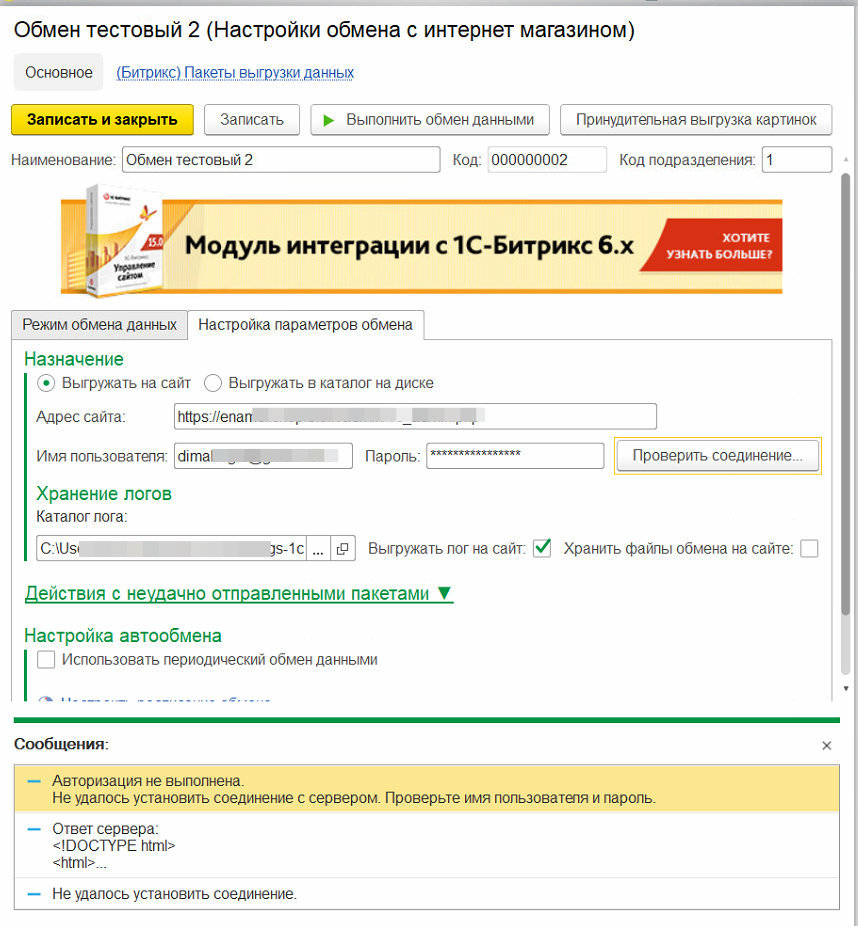Enable 'Использовать периодический обмен данными' checkbox
The image size is (858, 926).
point(46,660)
